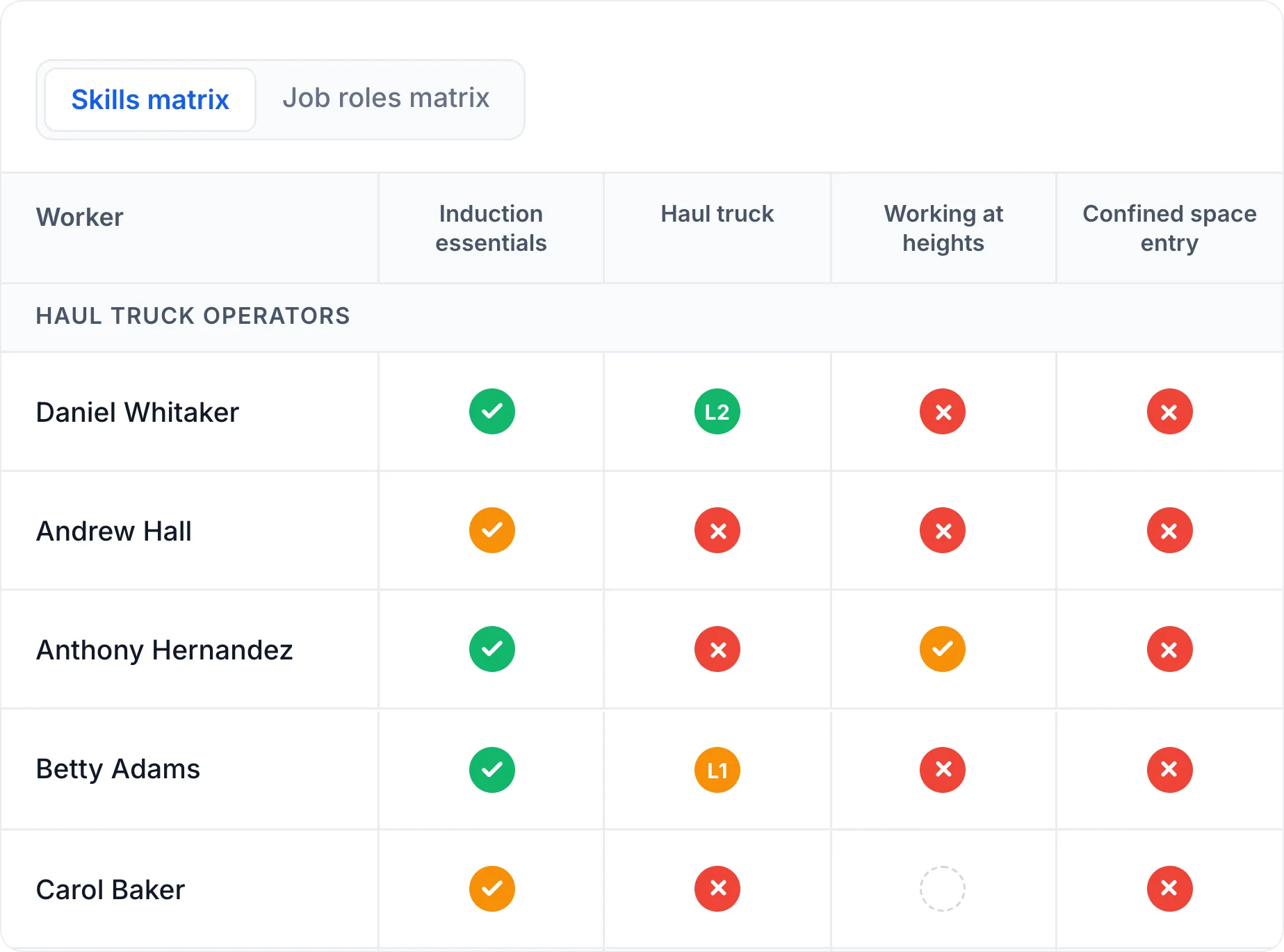The height and width of the screenshot is (952, 1284).
Task: Click Betty Adams's Working at heights red X
Action: (943, 770)
